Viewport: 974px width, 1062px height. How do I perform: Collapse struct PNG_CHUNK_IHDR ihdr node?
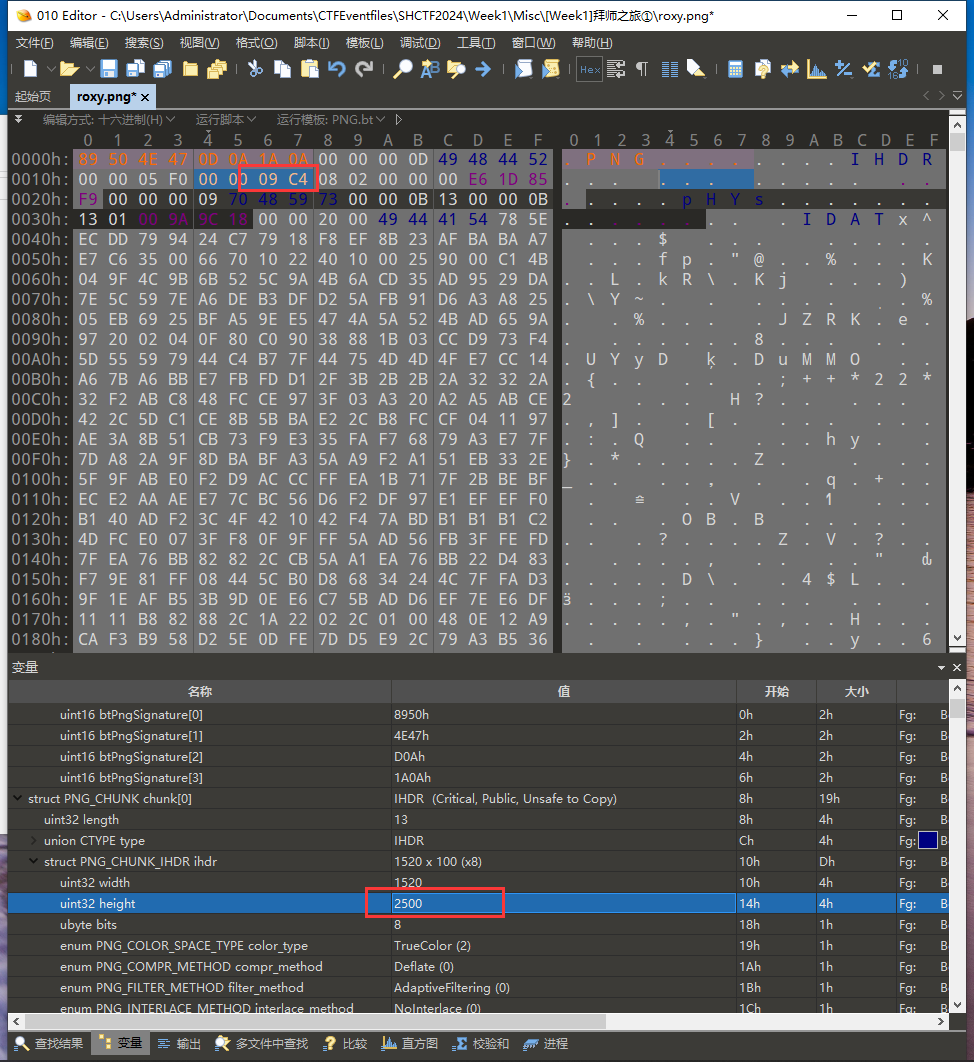[x=35, y=861]
